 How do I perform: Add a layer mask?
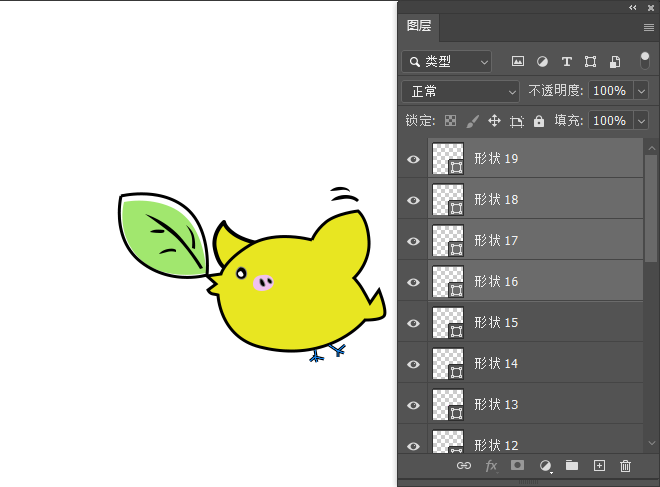tap(518, 465)
